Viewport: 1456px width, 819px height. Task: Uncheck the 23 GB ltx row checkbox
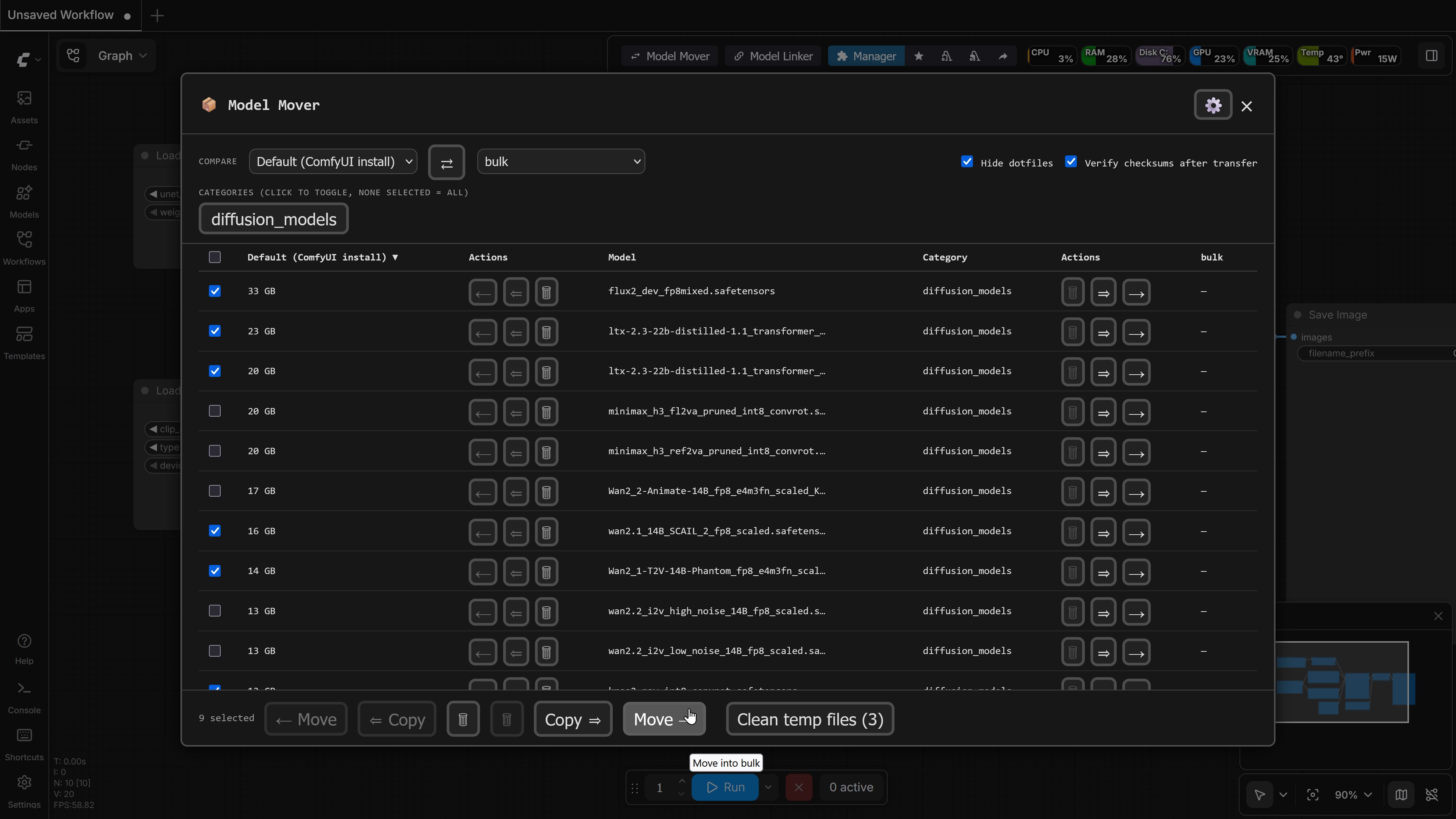[215, 331]
